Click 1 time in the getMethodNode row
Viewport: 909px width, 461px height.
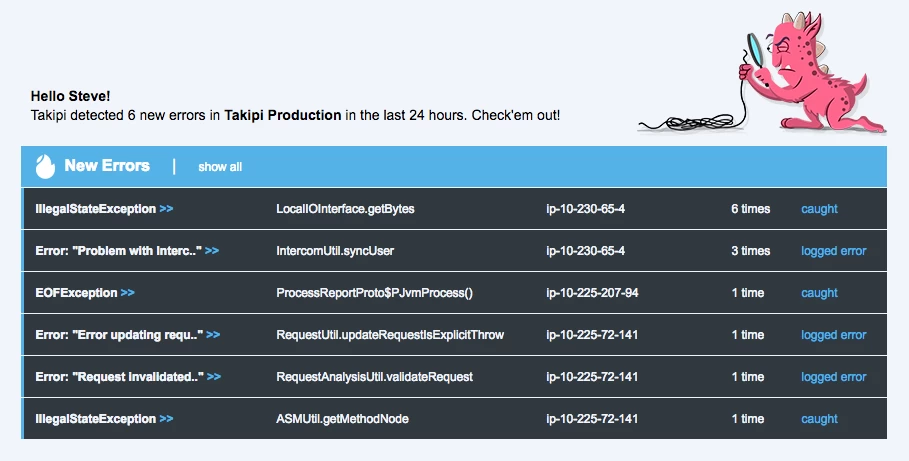tap(748, 419)
